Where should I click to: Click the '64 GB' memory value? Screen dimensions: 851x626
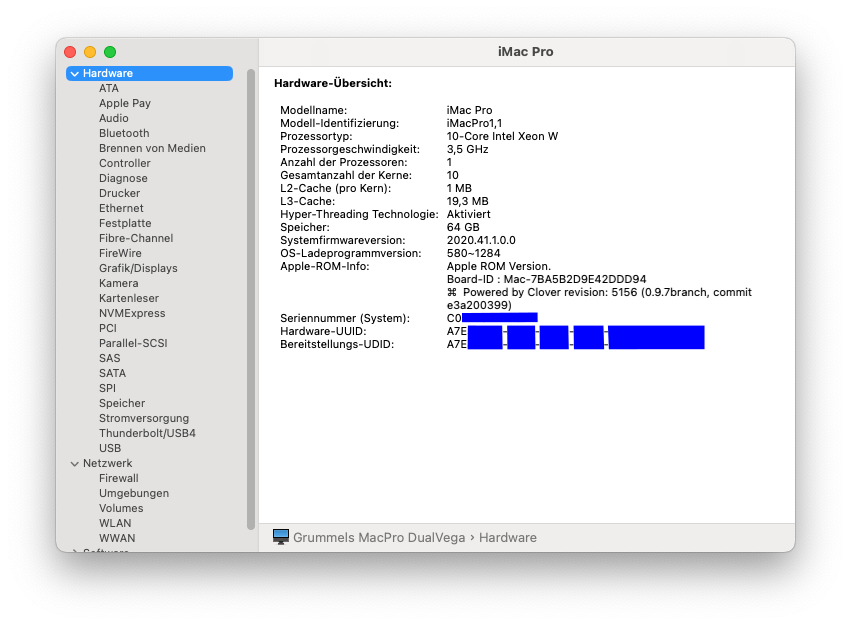click(463, 227)
